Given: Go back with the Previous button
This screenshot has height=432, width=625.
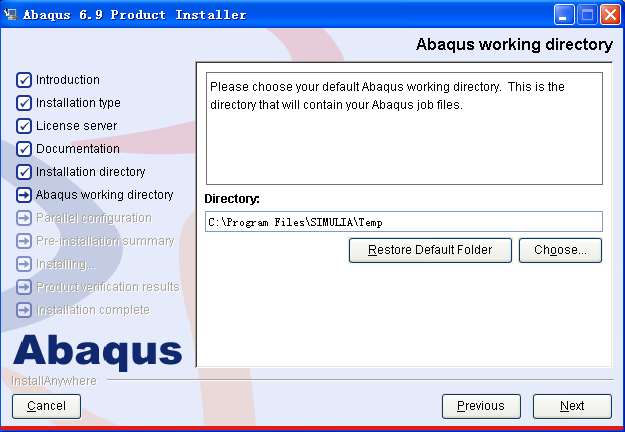Looking at the screenshot, I should [x=481, y=406].
